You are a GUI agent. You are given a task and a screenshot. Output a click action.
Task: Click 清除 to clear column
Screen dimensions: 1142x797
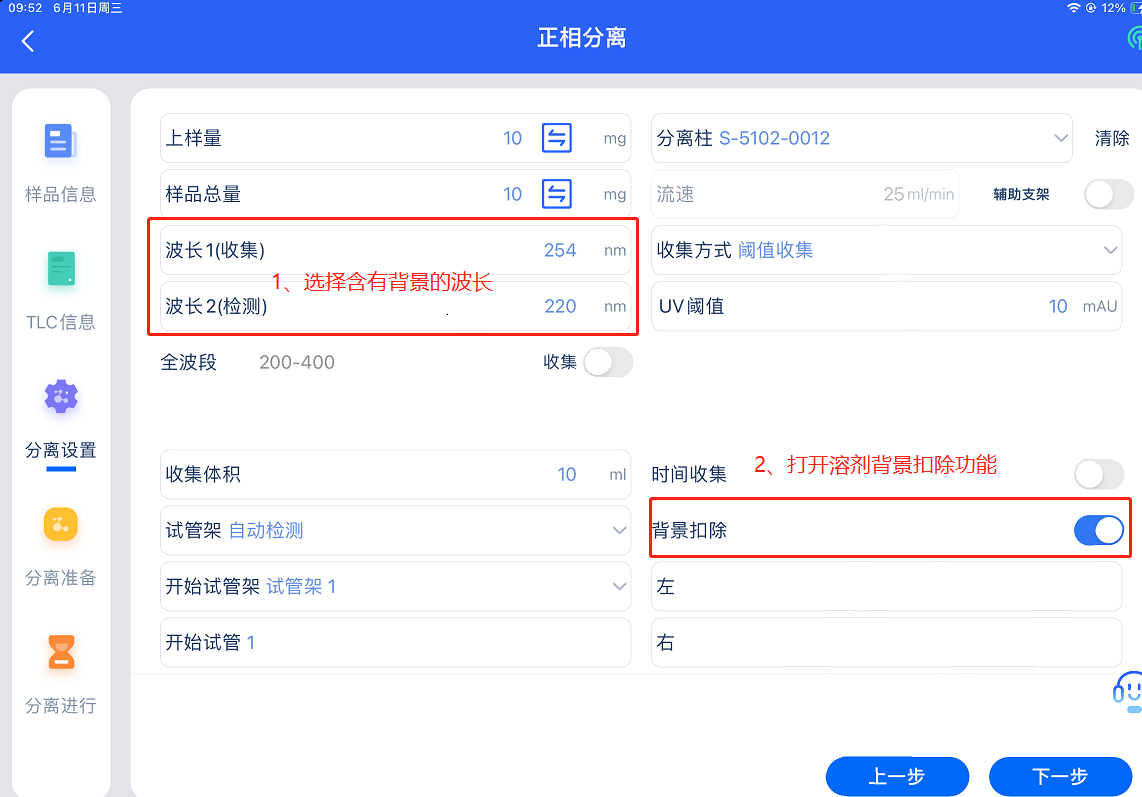[1112, 138]
